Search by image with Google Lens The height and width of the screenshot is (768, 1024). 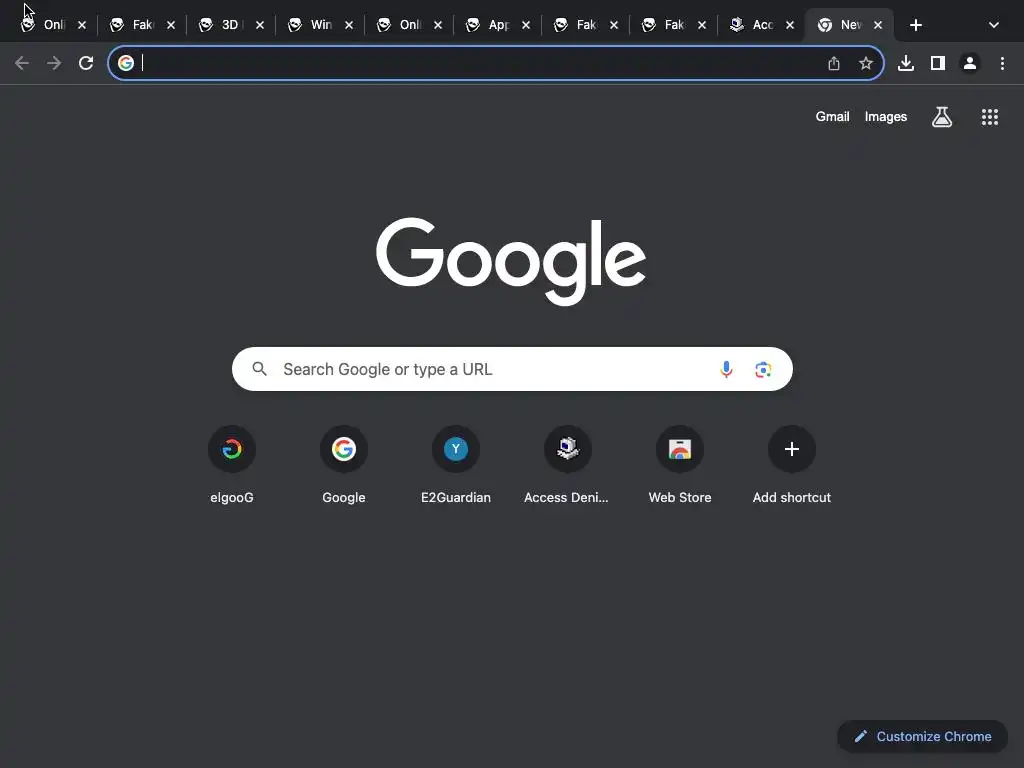pyautogui.click(x=763, y=369)
